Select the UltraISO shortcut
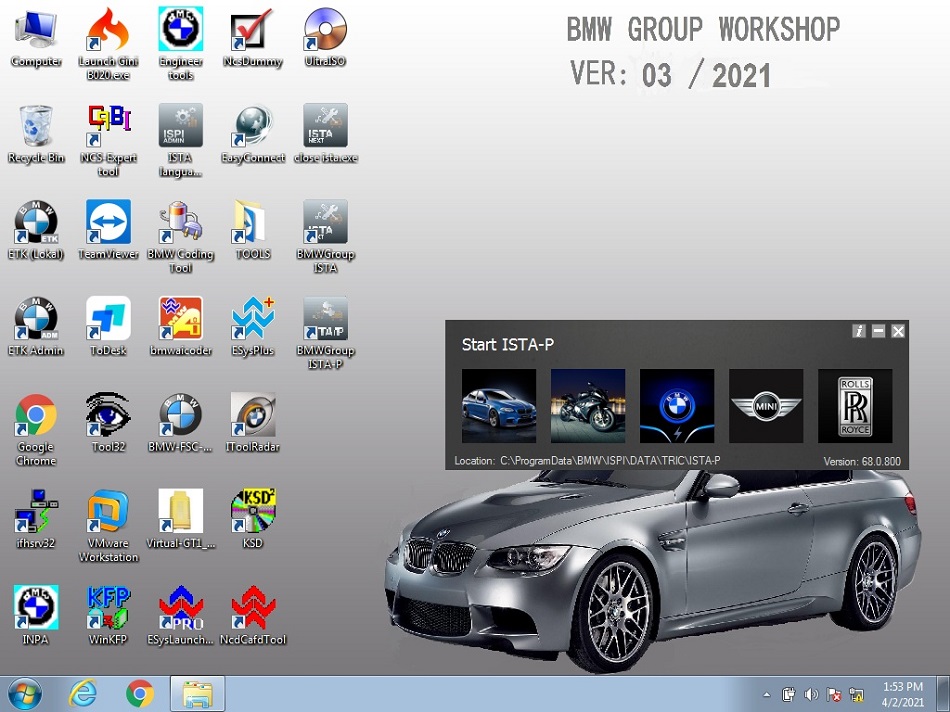 [x=325, y=38]
